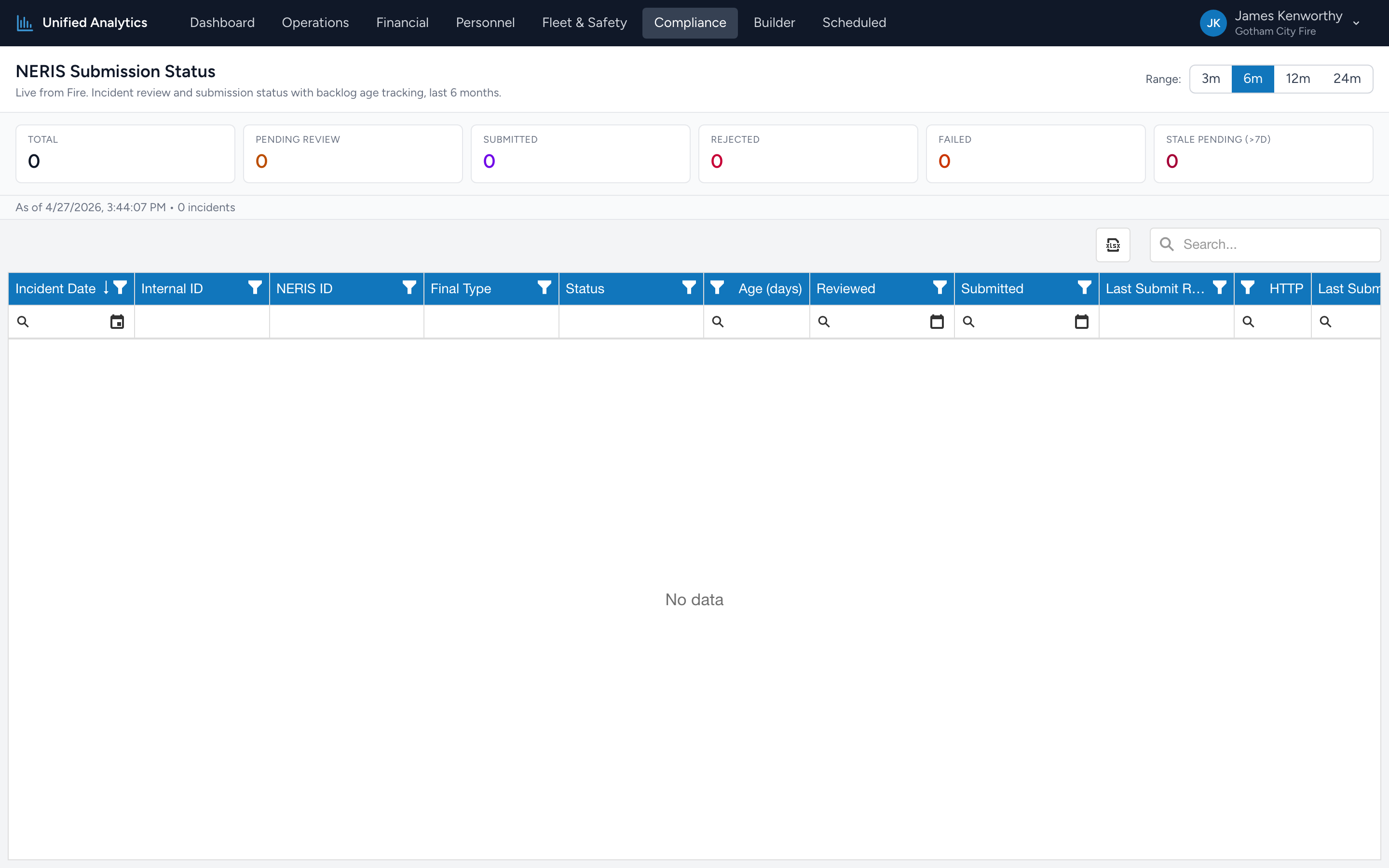Open filter for Last Submit R... column
The width and height of the screenshot is (1389, 868).
(x=1219, y=287)
